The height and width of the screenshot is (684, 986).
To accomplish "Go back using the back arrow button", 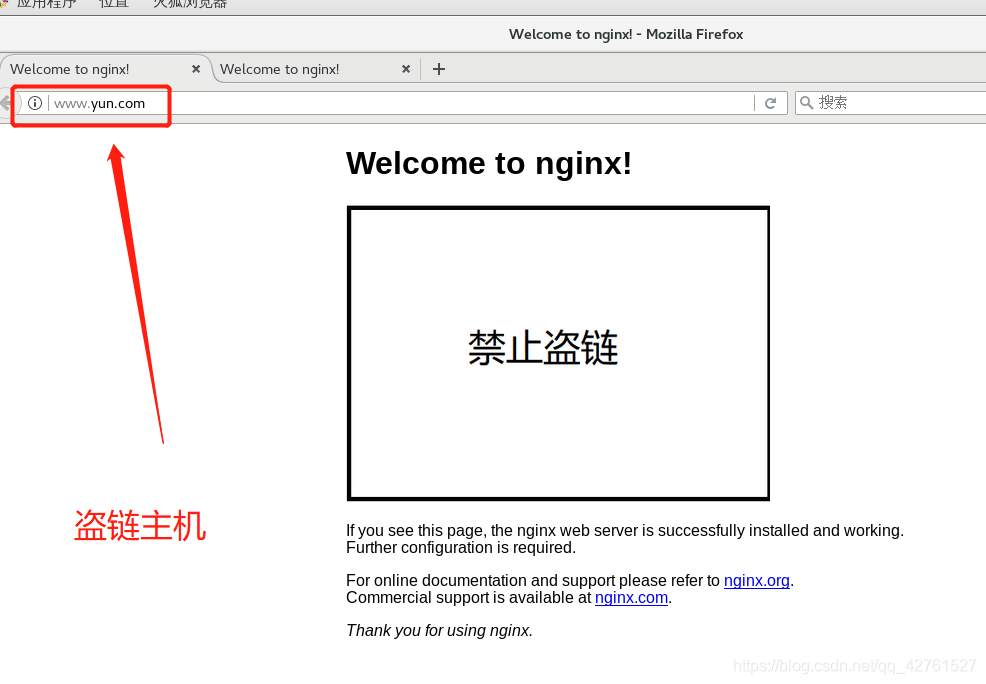I will tap(5, 103).
